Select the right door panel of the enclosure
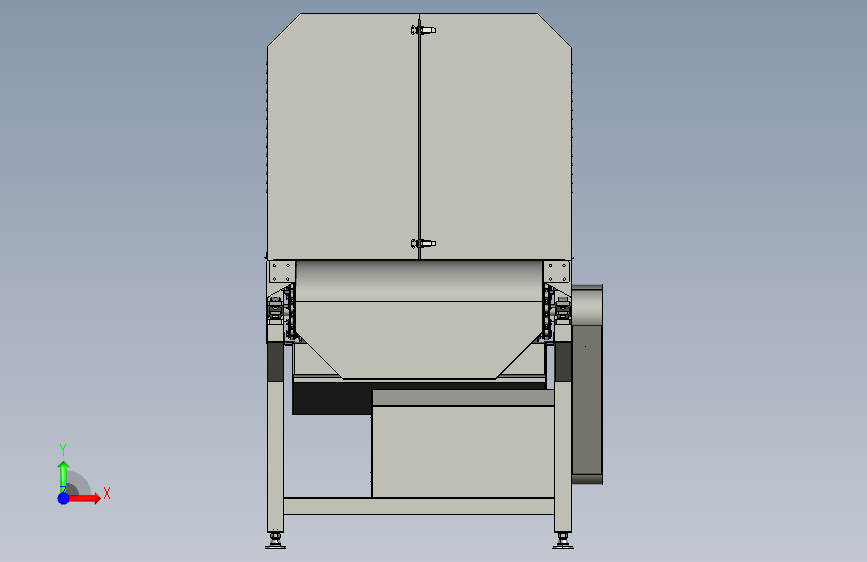The height and width of the screenshot is (562, 867). pyautogui.click(x=495, y=136)
